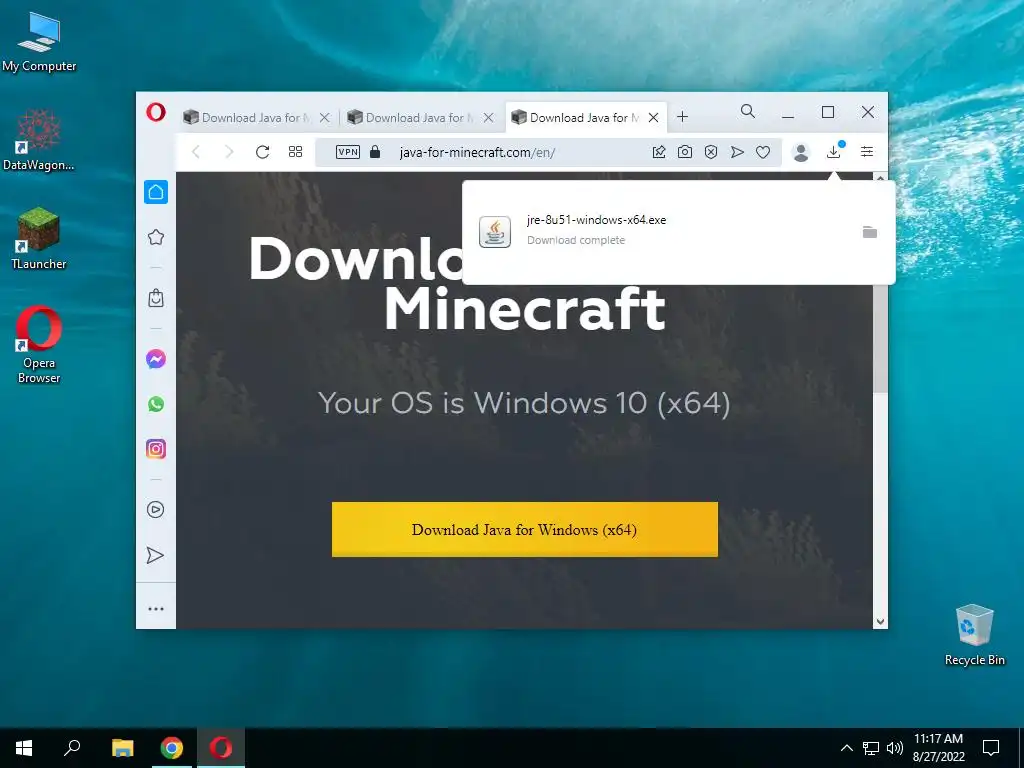Open the sidebar Home icon
This screenshot has width=1024, height=768.
(x=155, y=192)
